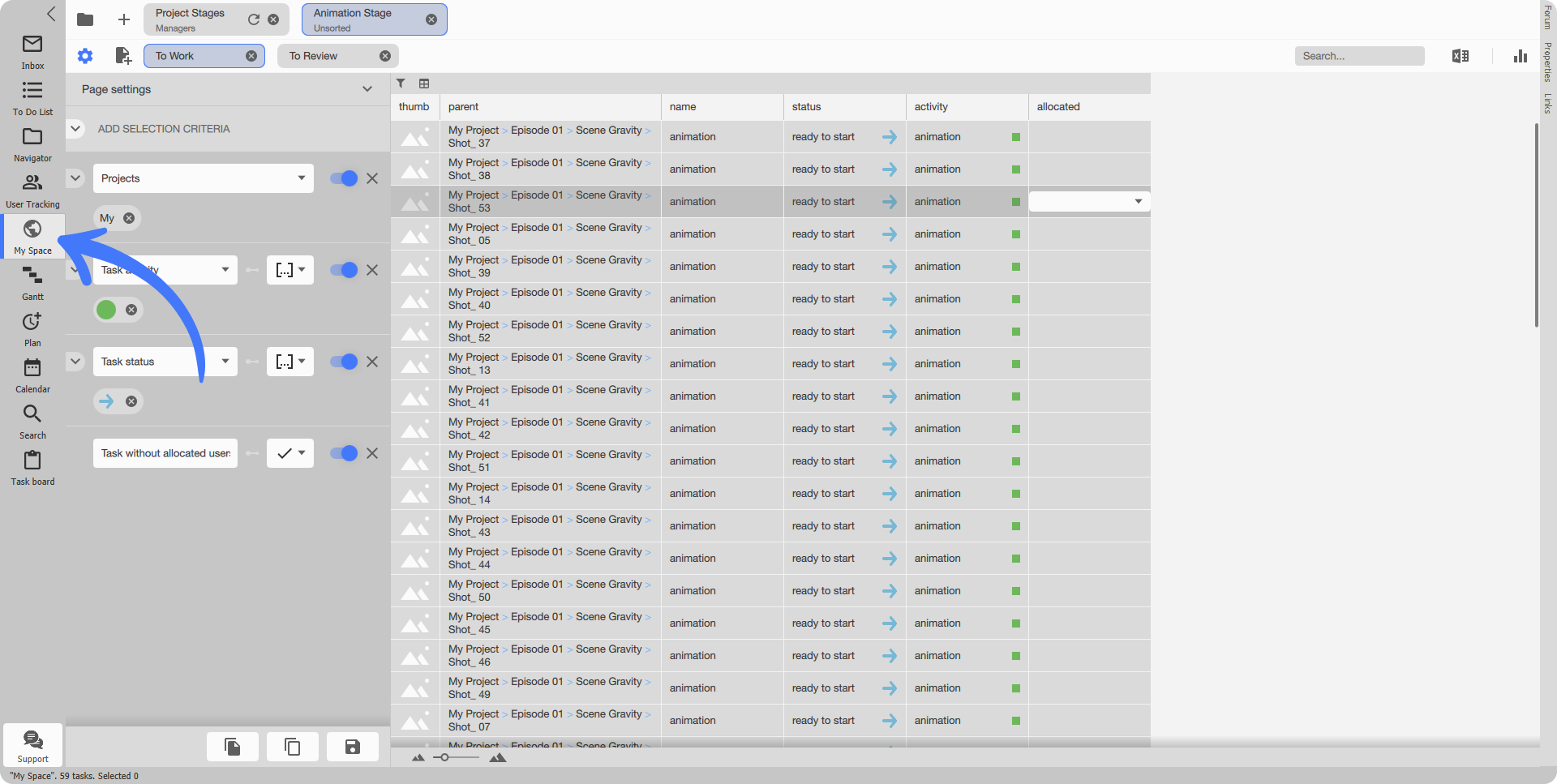
Task: Click the save floppy disk icon
Action: tap(353, 747)
